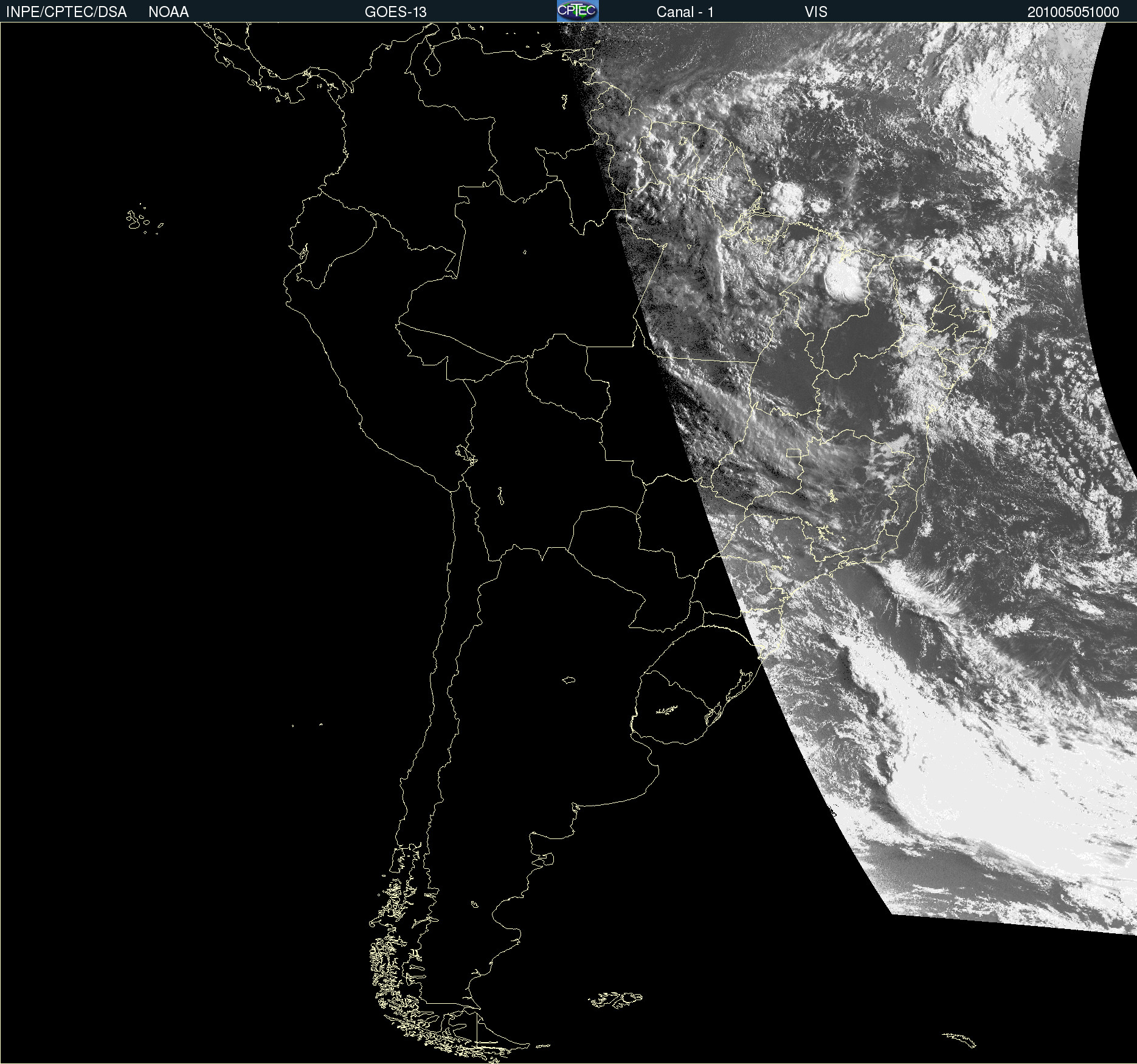Click the Canal - 1 label
Screen dimensions: 1137x1064
coord(685,12)
